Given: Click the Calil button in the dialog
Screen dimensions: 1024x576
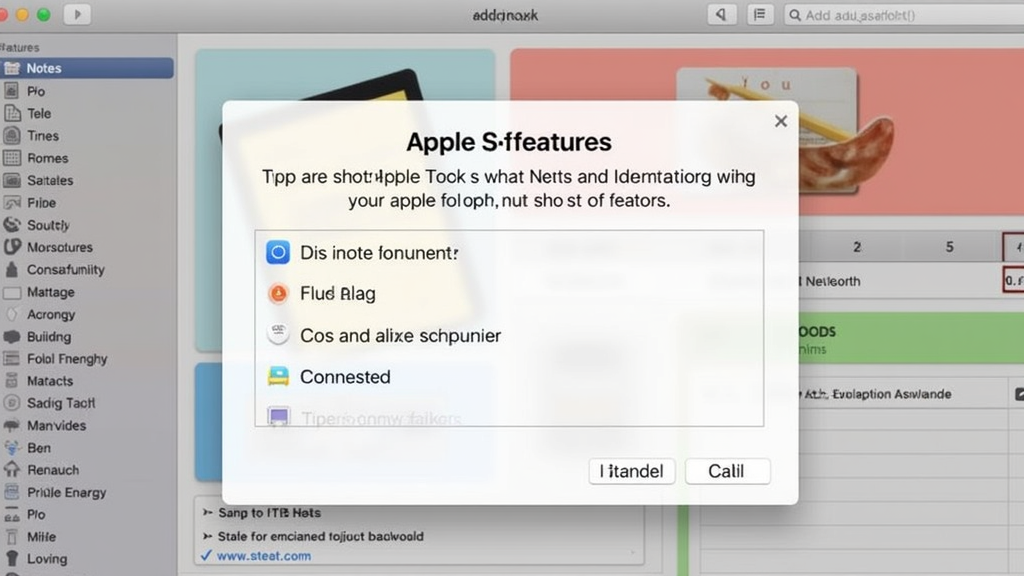Looking at the screenshot, I should [727, 471].
